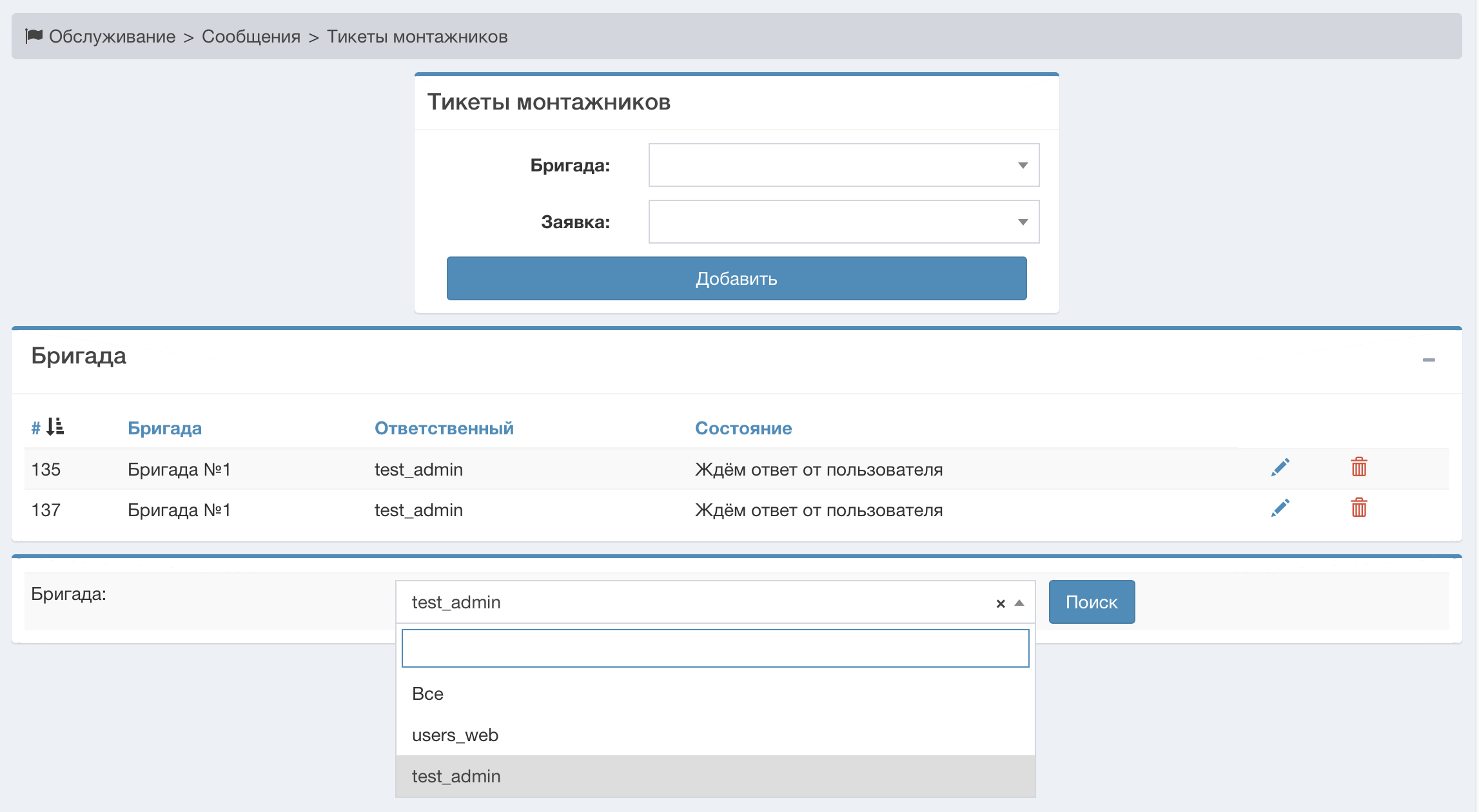Click the Поиск button
The height and width of the screenshot is (812, 1479).
point(1091,602)
